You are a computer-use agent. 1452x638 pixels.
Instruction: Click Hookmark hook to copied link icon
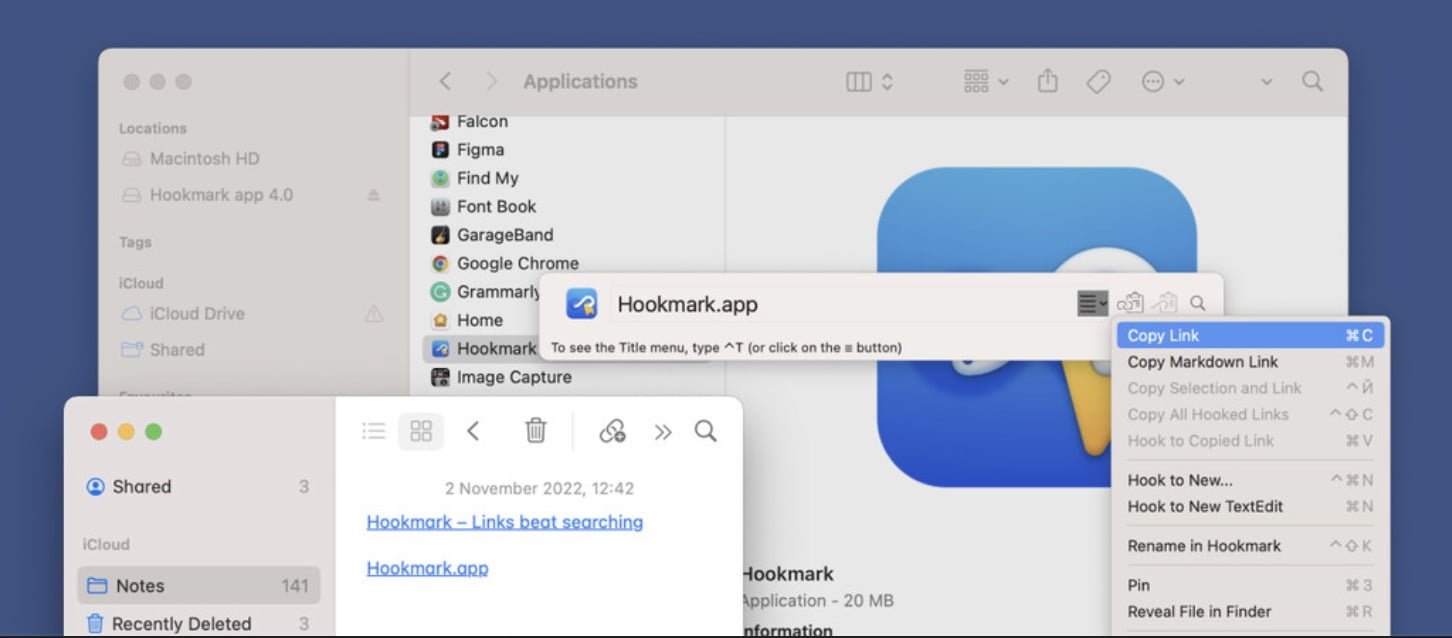1164,303
